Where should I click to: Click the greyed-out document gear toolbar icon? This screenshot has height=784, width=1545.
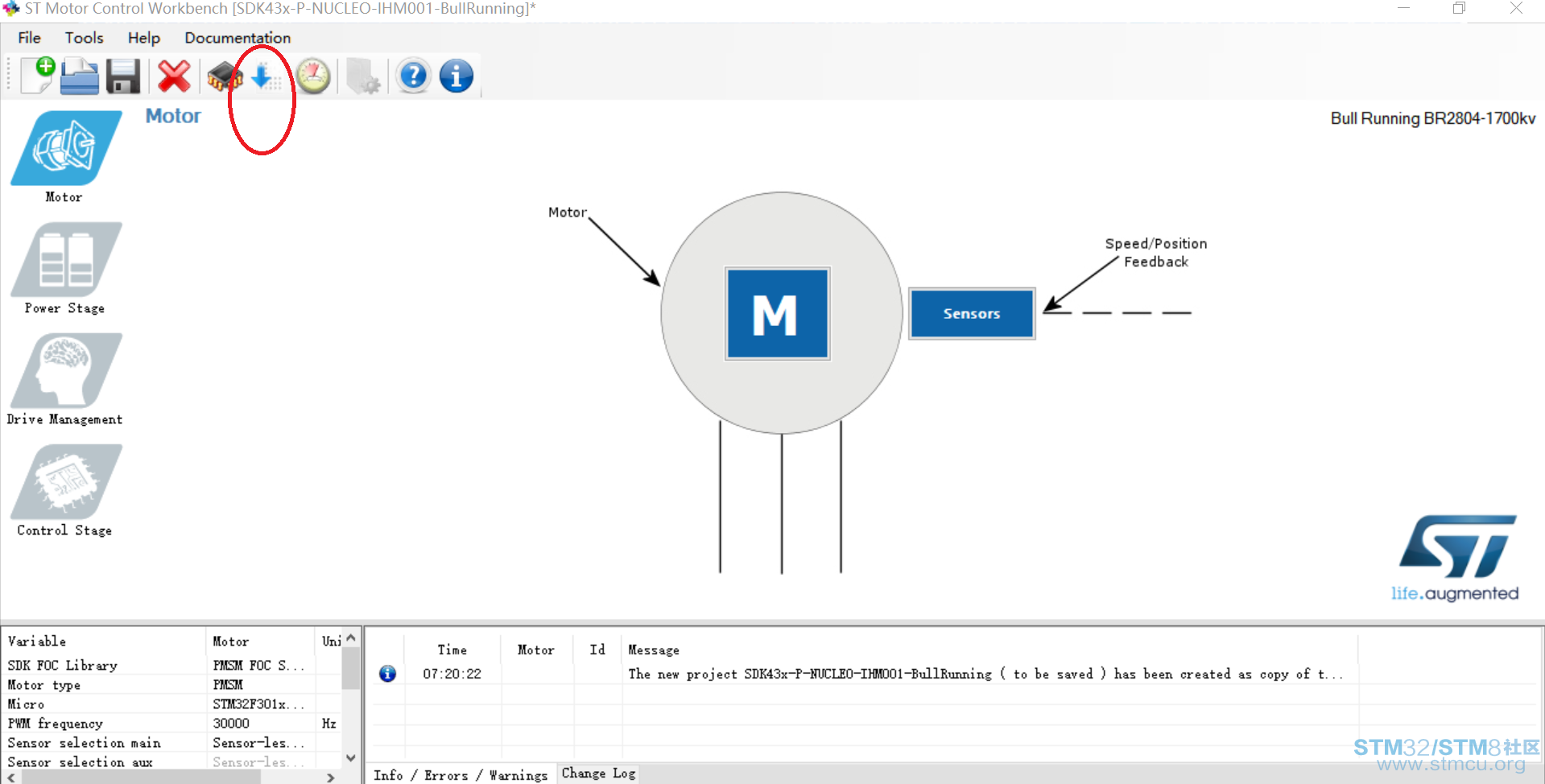click(362, 76)
